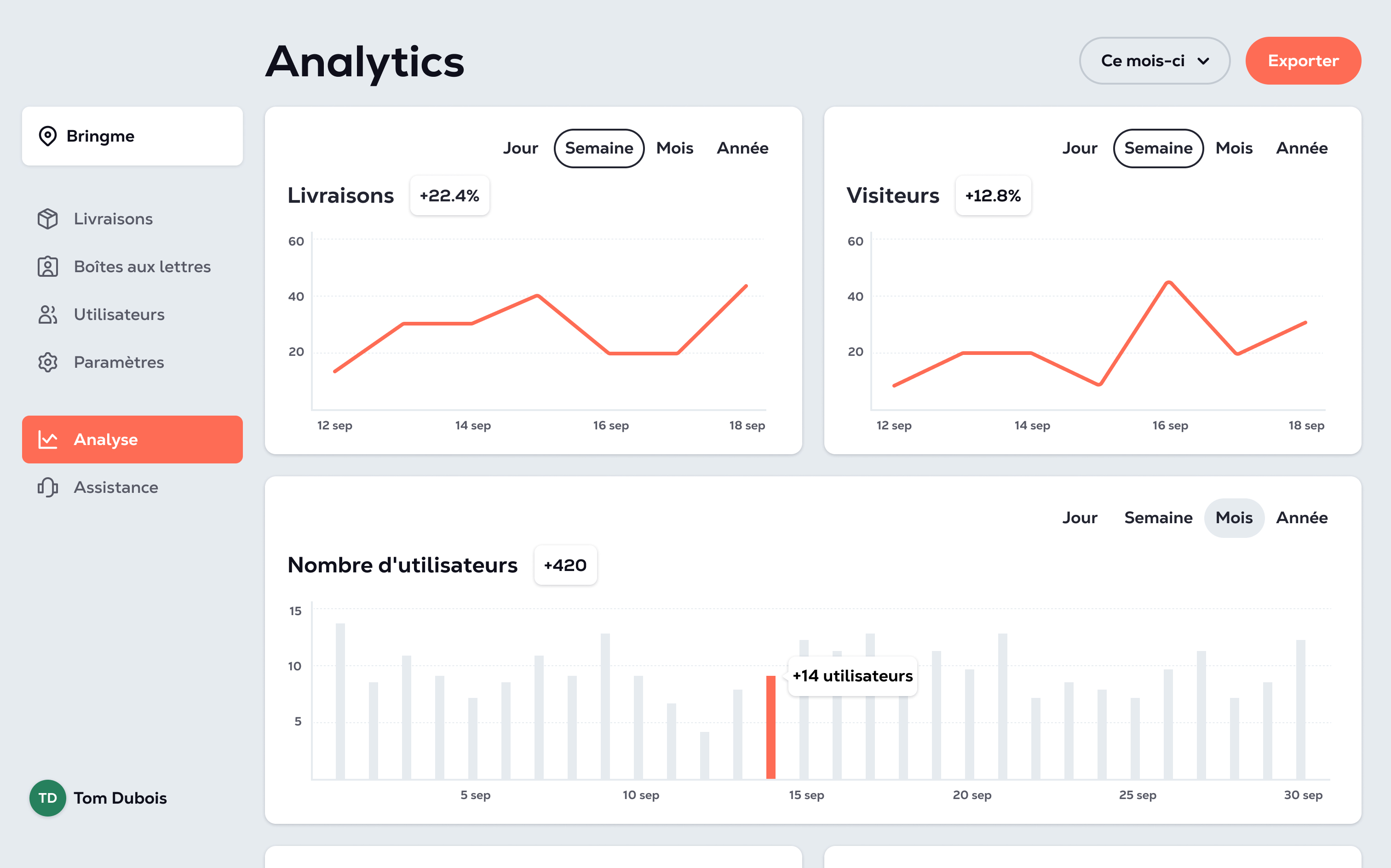Select Mois on Nombre d'utilisateurs chart

[x=1234, y=518]
